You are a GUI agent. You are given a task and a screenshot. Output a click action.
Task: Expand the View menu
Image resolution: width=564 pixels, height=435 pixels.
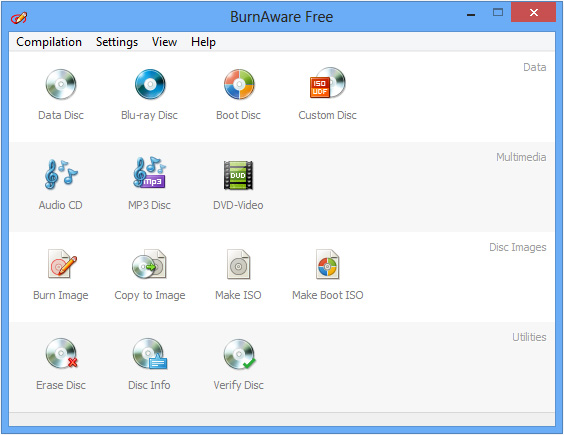[x=164, y=42]
